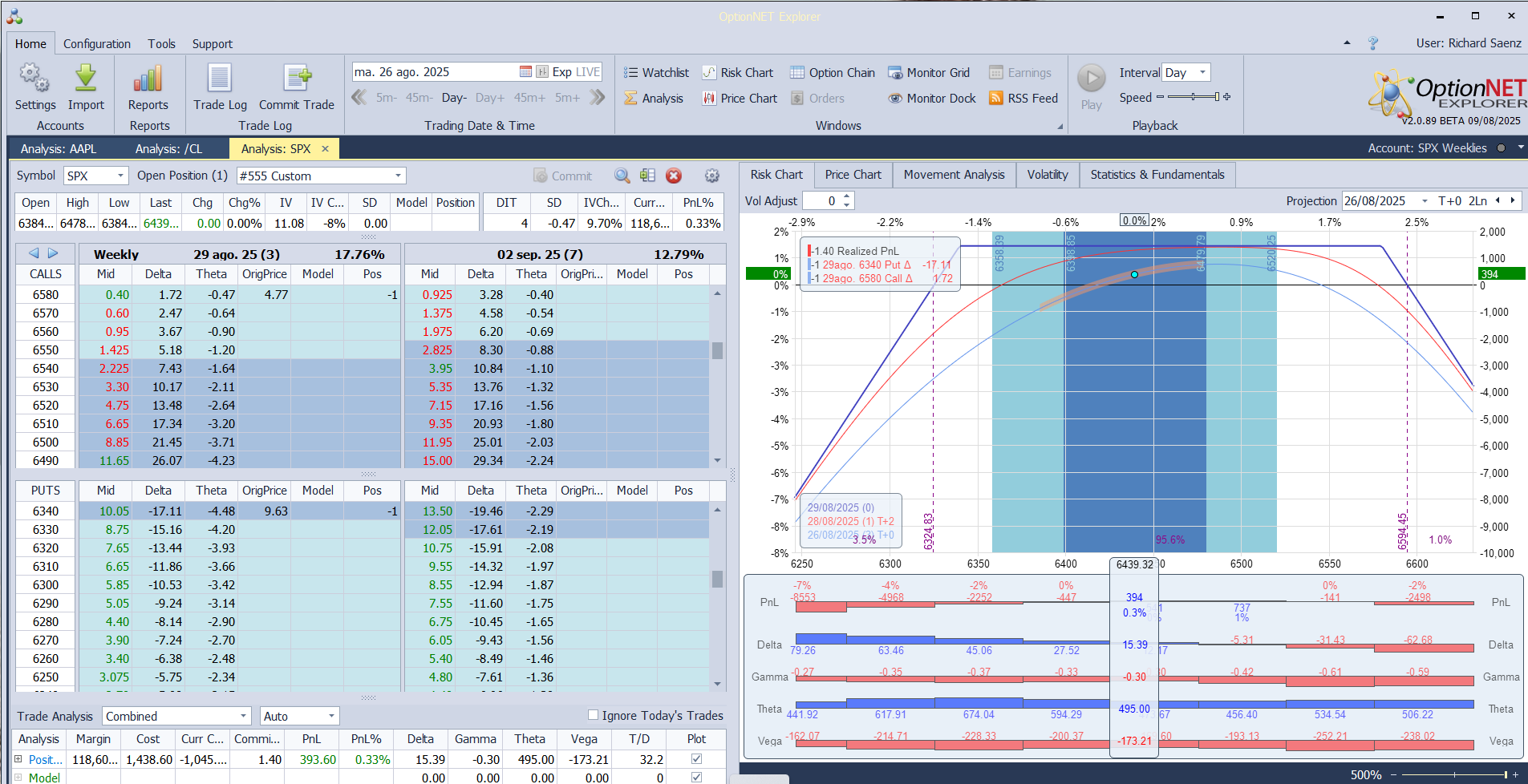Close the Analysis: SPX tab
The height and width of the screenshot is (784, 1528).
tap(325, 148)
